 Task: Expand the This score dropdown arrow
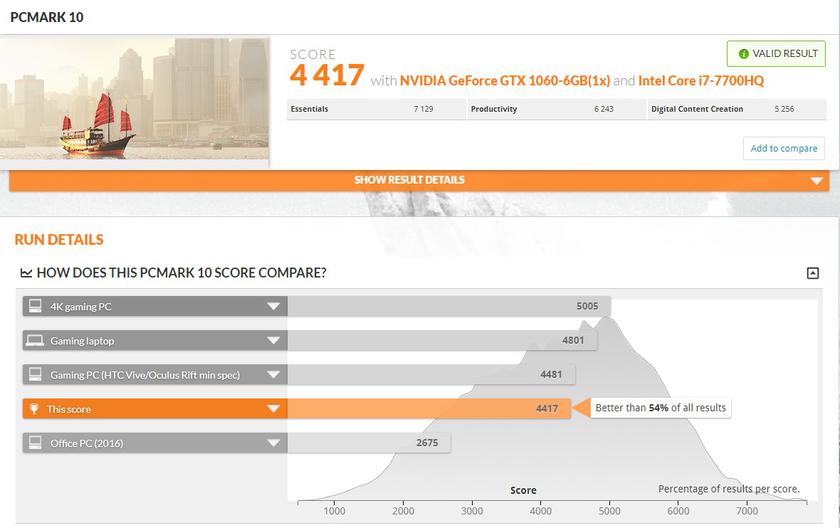click(x=273, y=409)
